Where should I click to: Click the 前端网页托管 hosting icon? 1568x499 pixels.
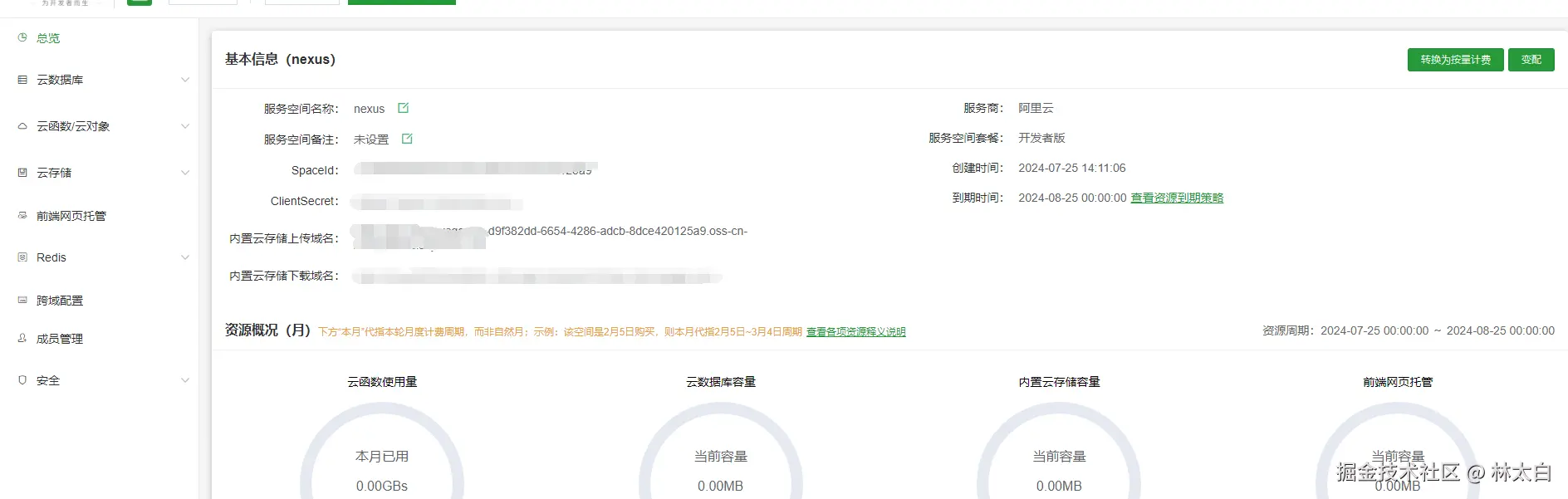coord(22,215)
